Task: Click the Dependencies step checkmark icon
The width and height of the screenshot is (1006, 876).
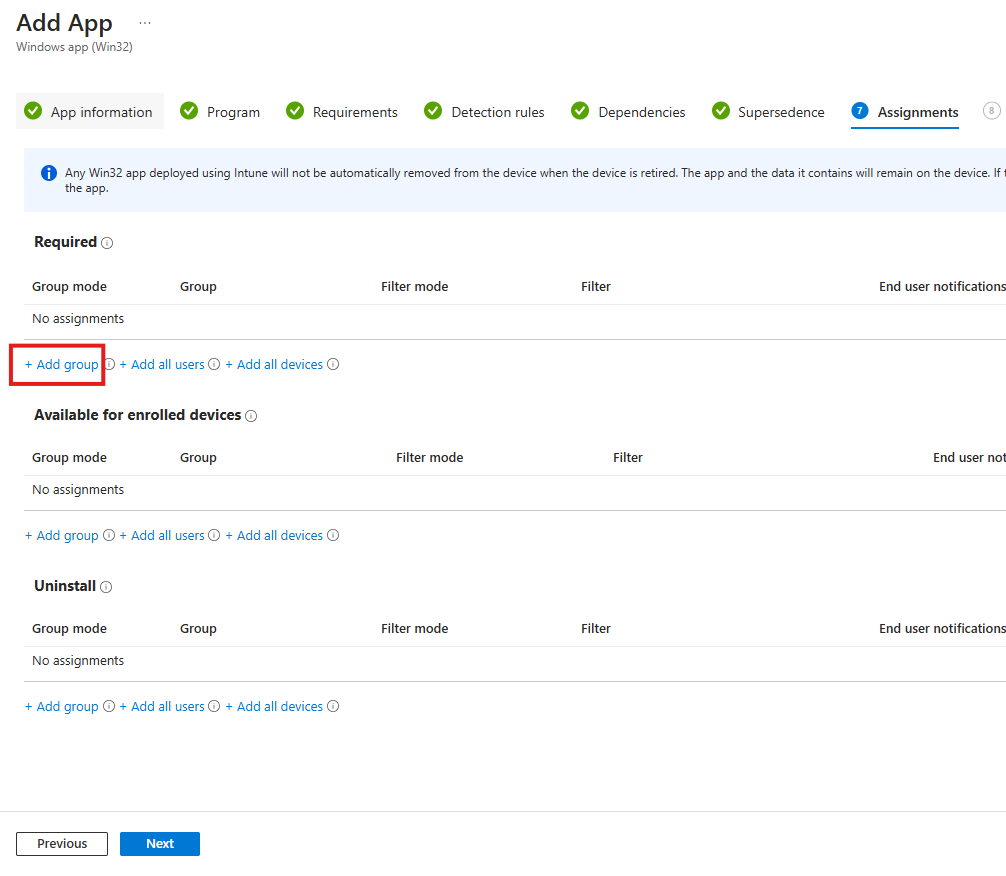Action: (x=580, y=111)
